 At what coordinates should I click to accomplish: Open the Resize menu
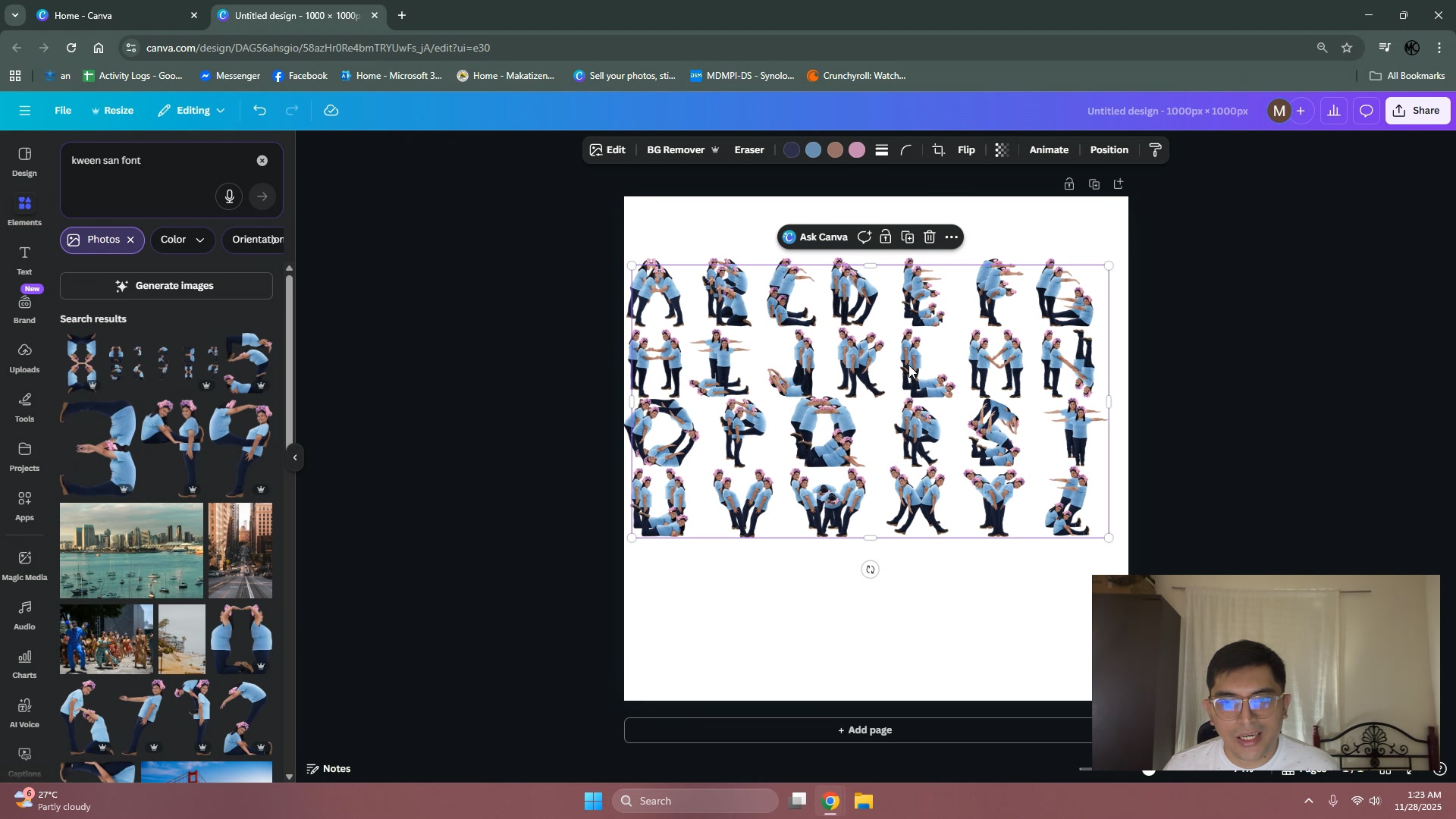[x=112, y=111]
